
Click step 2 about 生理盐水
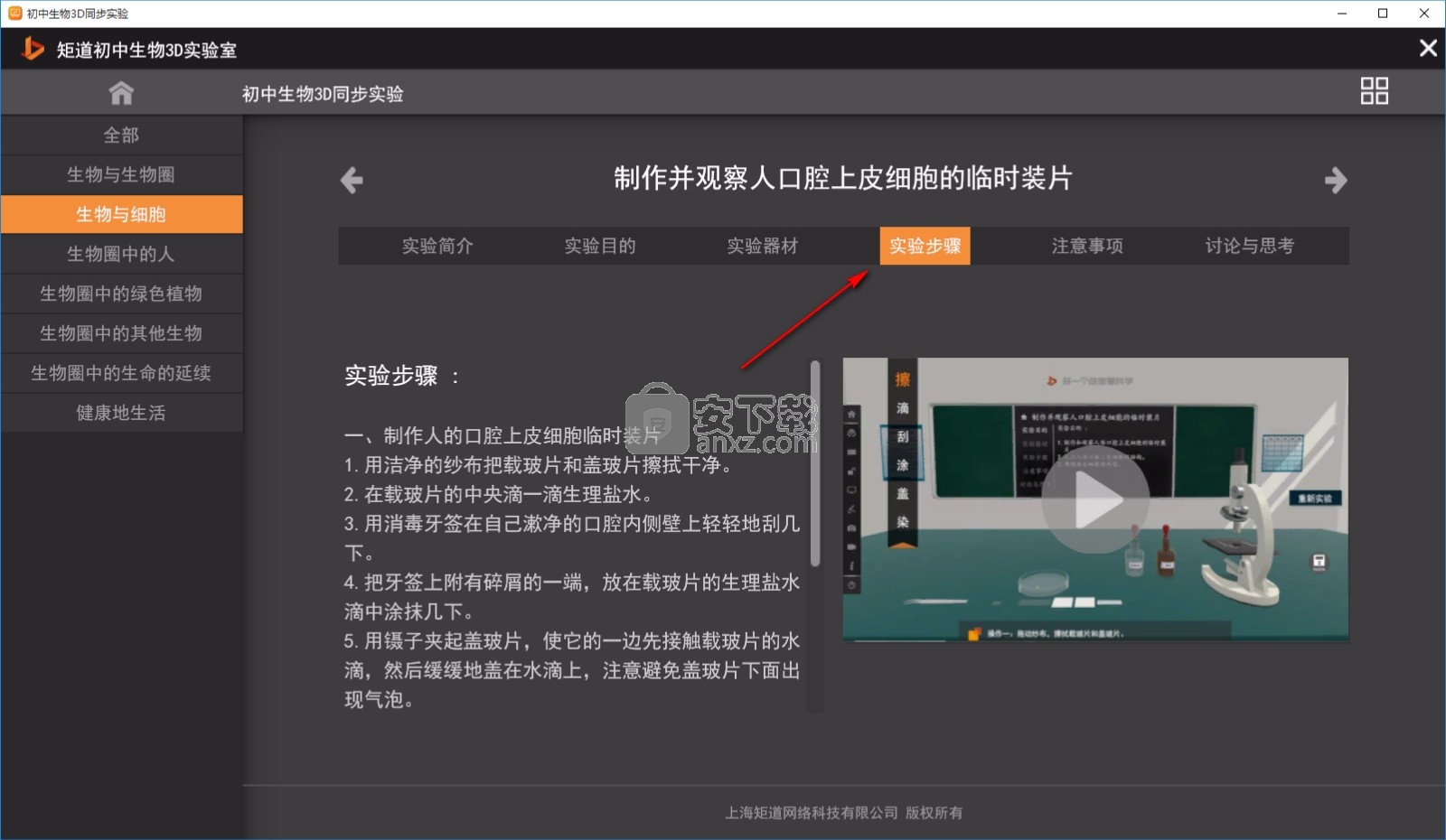click(x=498, y=494)
